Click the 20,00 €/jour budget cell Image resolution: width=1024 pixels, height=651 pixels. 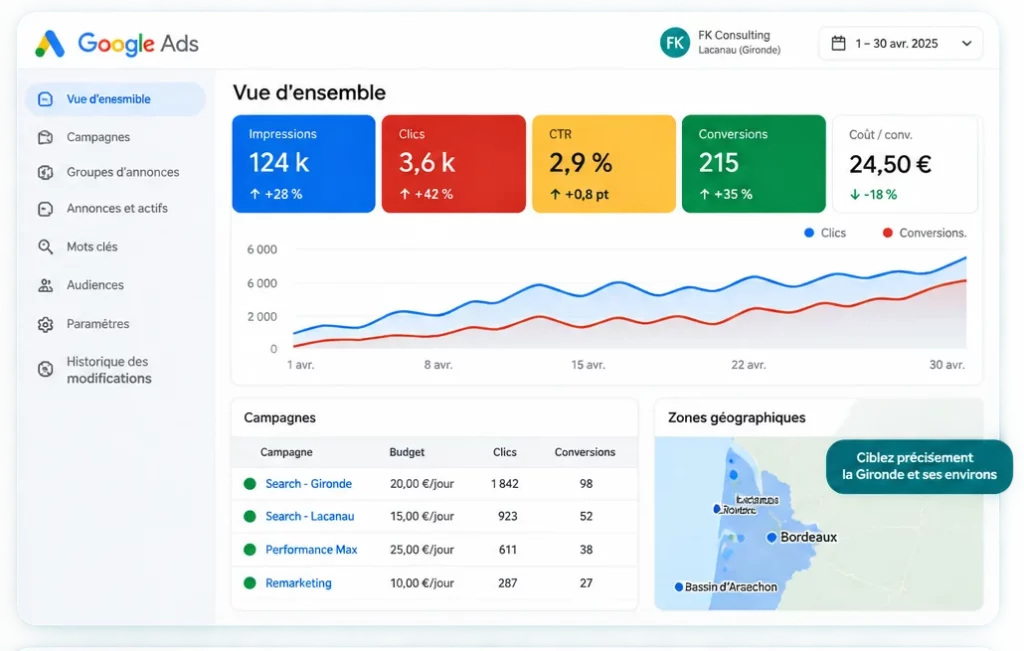click(x=422, y=484)
